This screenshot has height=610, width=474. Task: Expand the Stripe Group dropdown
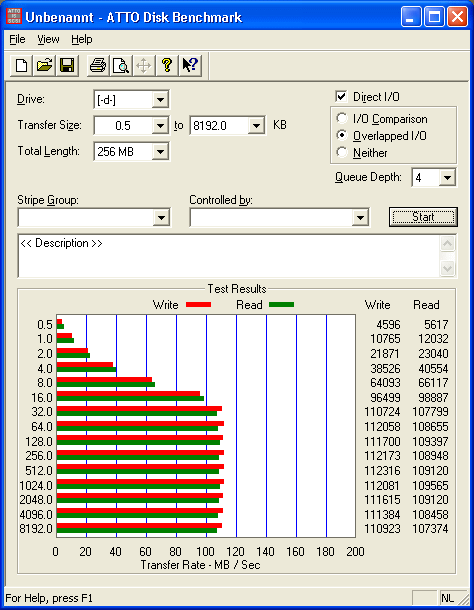pyautogui.click(x=162, y=217)
